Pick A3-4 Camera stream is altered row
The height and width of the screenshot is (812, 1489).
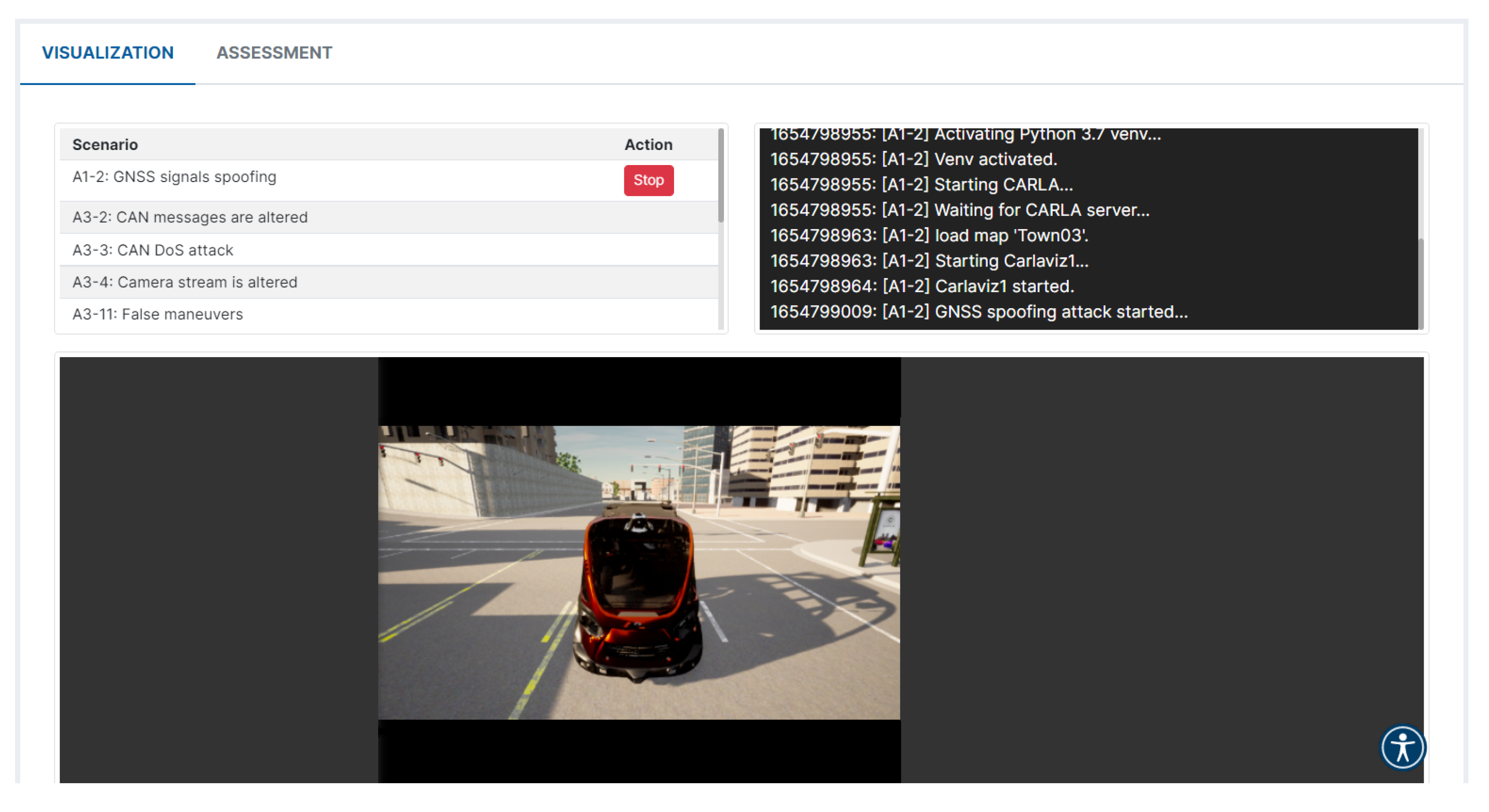click(184, 282)
